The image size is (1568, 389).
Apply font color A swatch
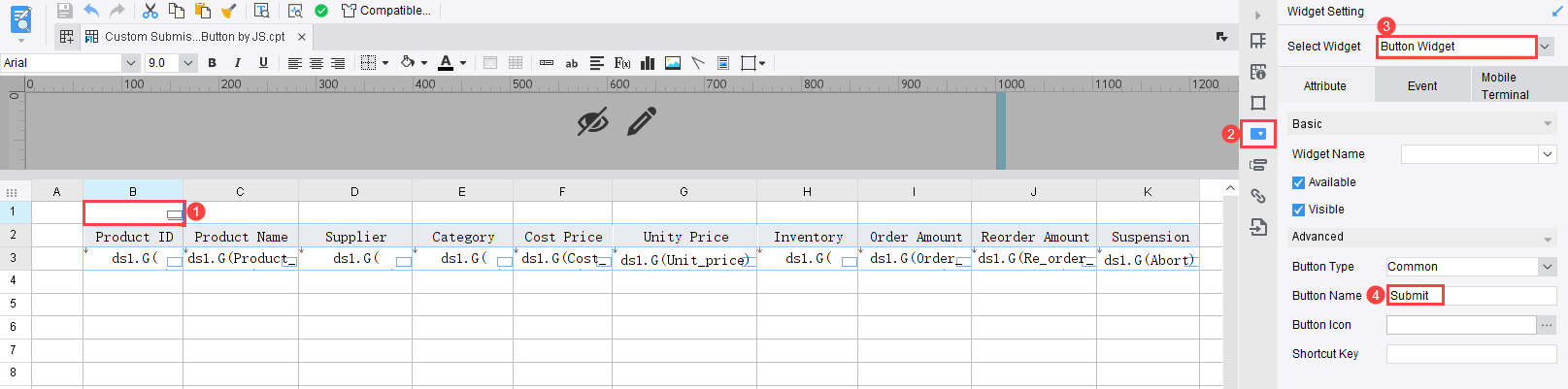[x=446, y=63]
